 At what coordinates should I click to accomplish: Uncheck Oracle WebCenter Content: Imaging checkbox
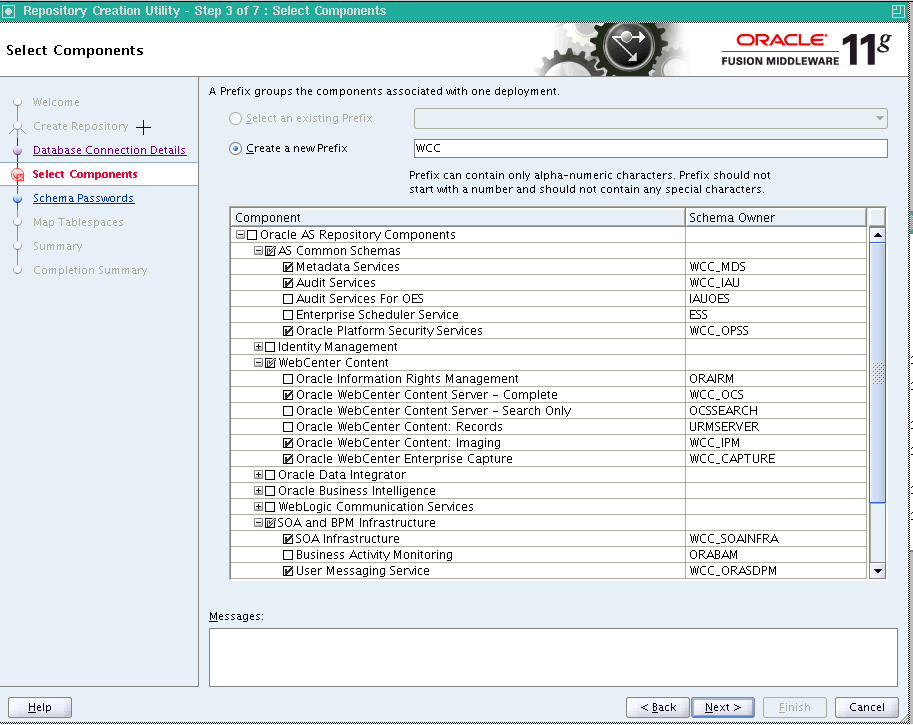coord(288,443)
